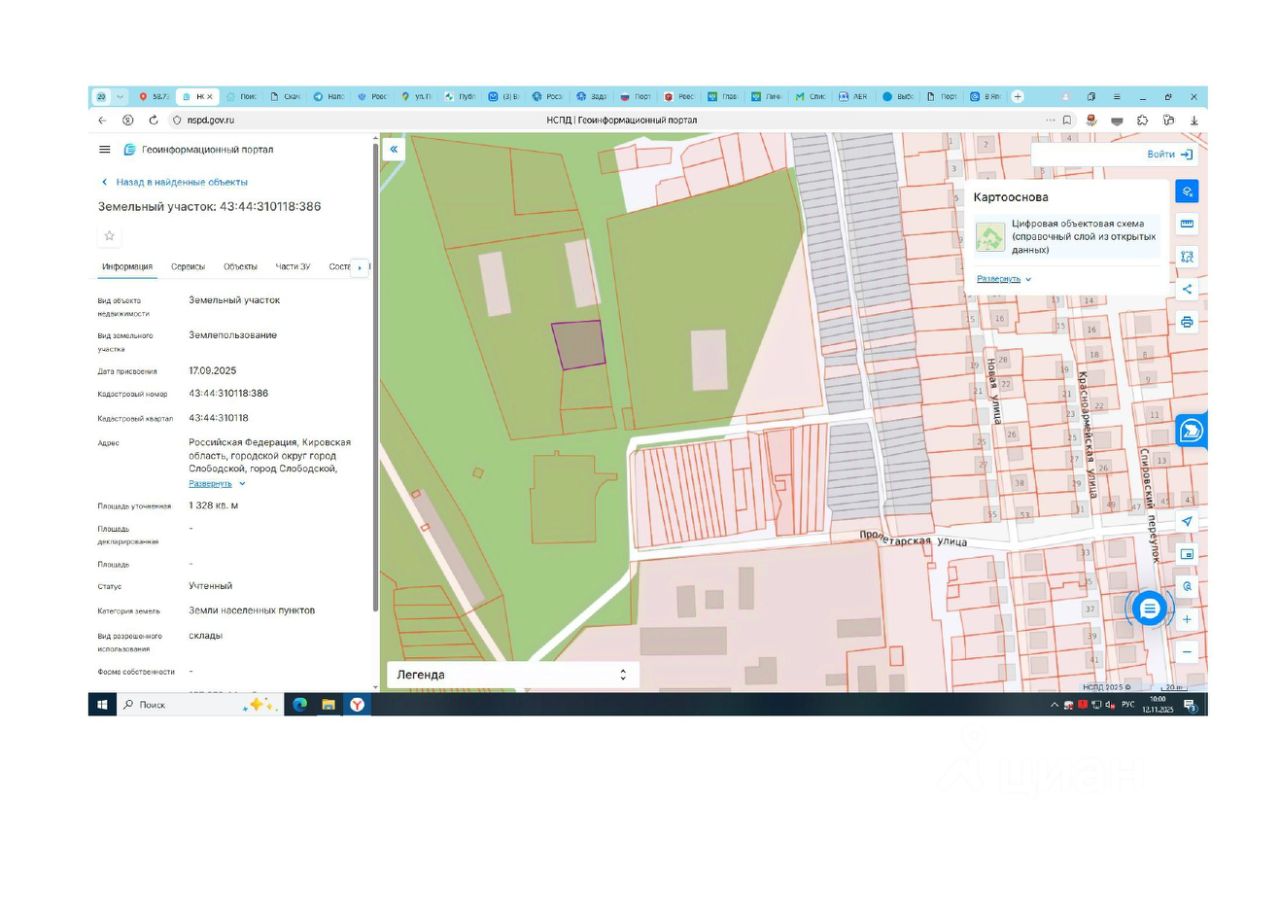Screen dimensions: 1280x905
Task: Add land plot to favorites with star
Action: point(110,236)
